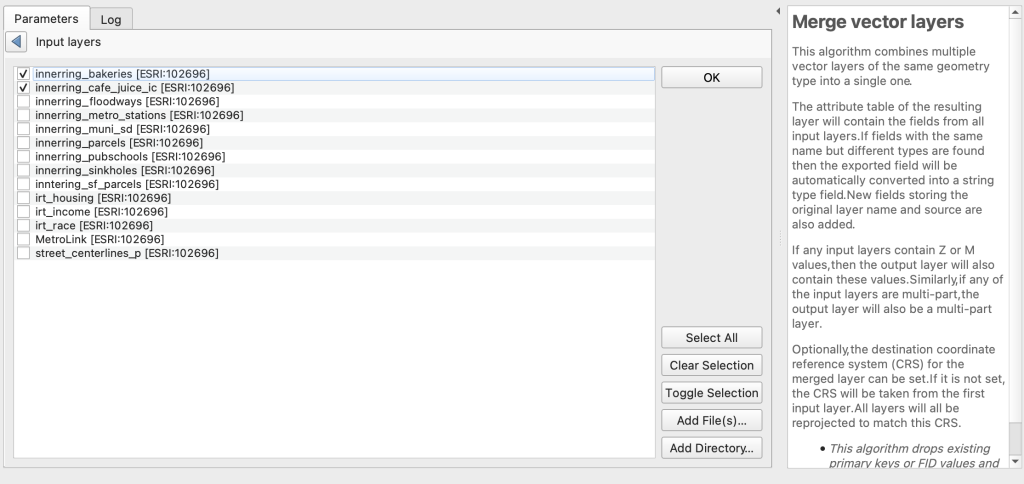Tick the innerring_parcels checkbox
Viewport: 1024px width, 484px height.
click(23, 143)
